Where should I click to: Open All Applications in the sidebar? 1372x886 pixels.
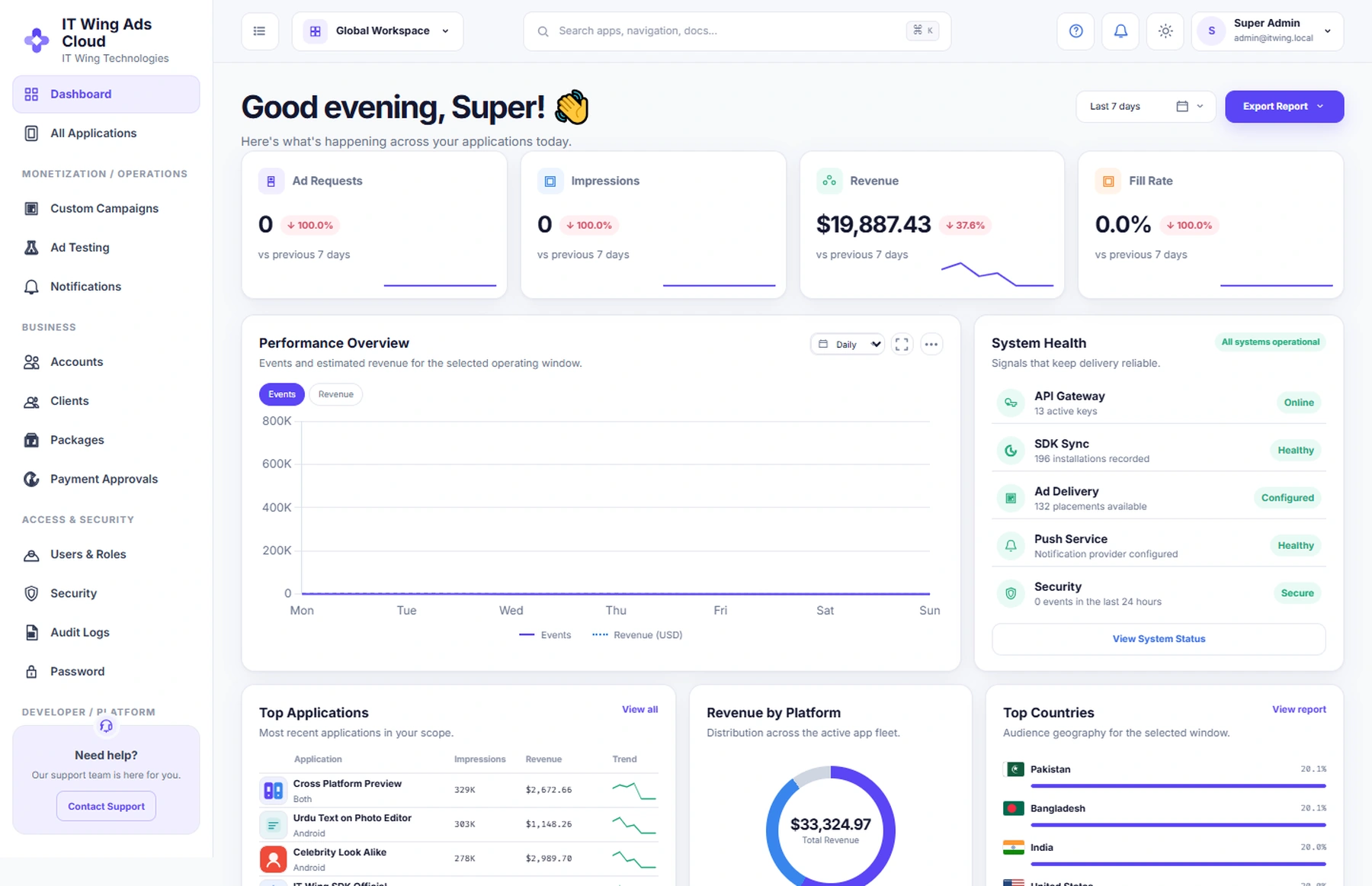click(106, 133)
